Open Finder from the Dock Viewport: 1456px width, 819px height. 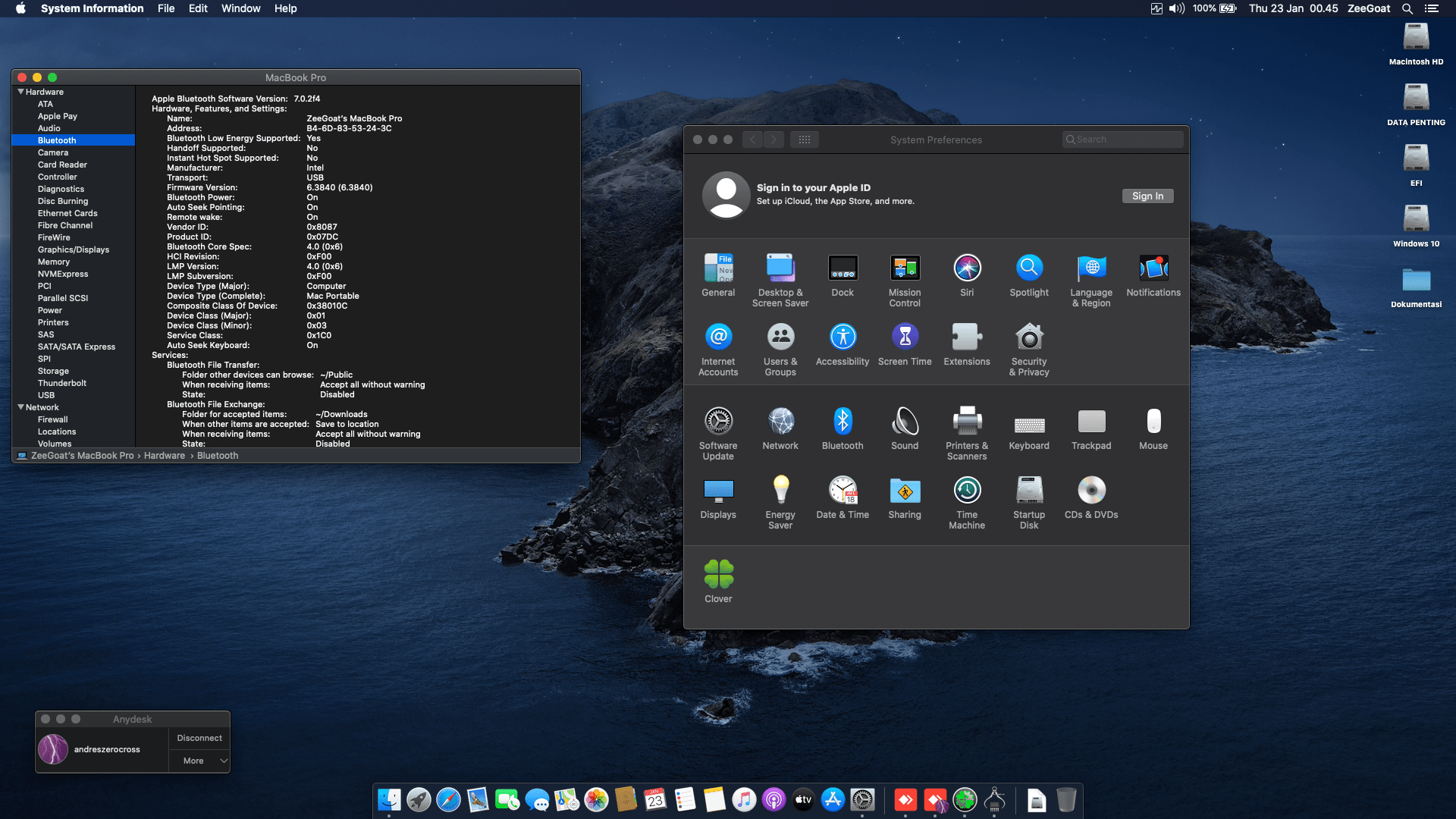[389, 799]
